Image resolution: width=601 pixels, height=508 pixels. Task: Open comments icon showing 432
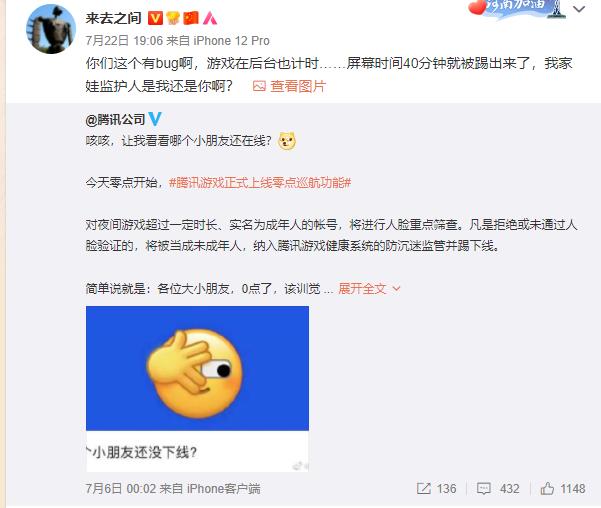pos(483,488)
